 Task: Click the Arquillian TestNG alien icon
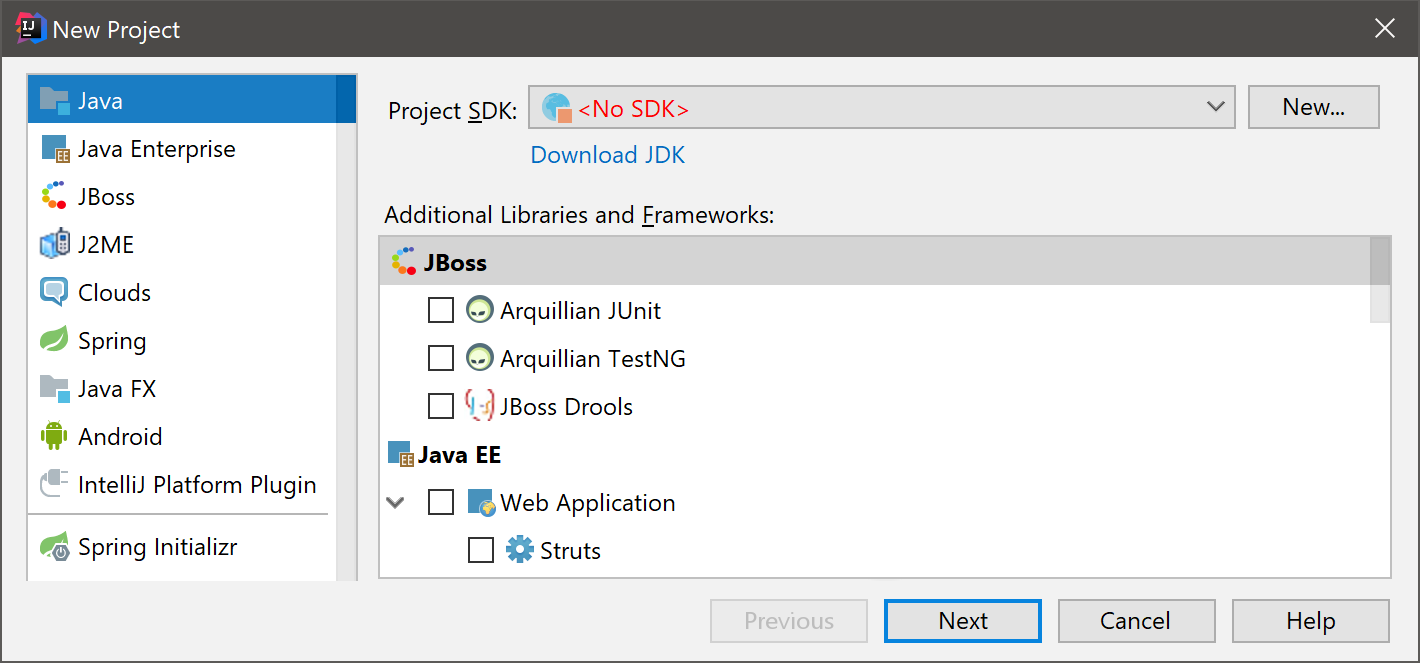click(480, 359)
